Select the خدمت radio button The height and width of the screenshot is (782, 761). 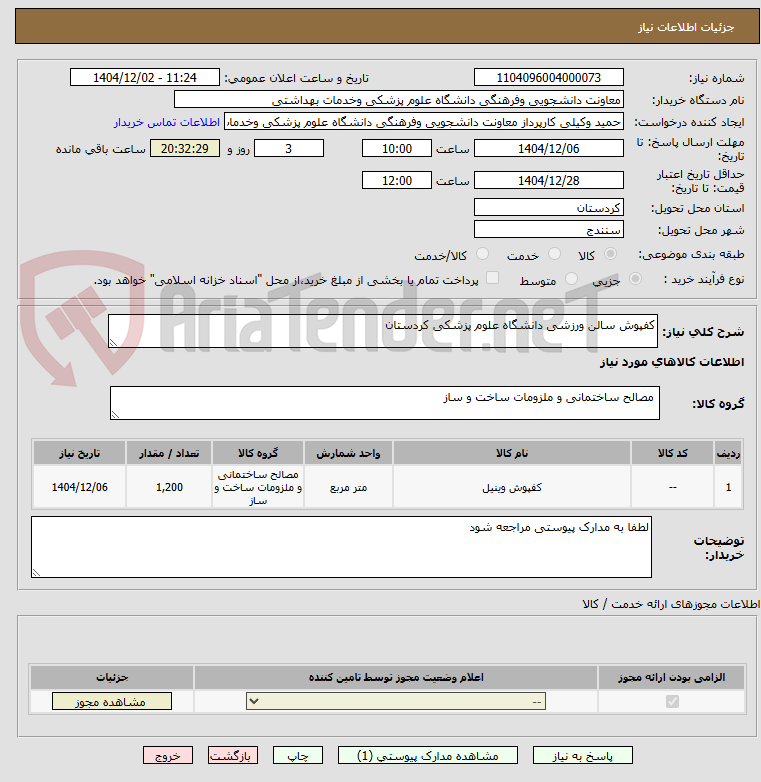[554, 254]
